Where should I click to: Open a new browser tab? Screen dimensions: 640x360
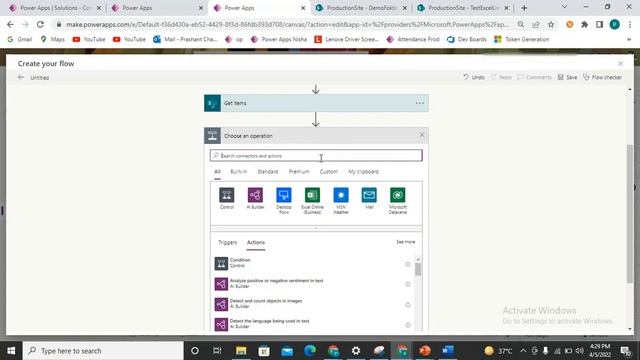pyautogui.click(x=524, y=8)
